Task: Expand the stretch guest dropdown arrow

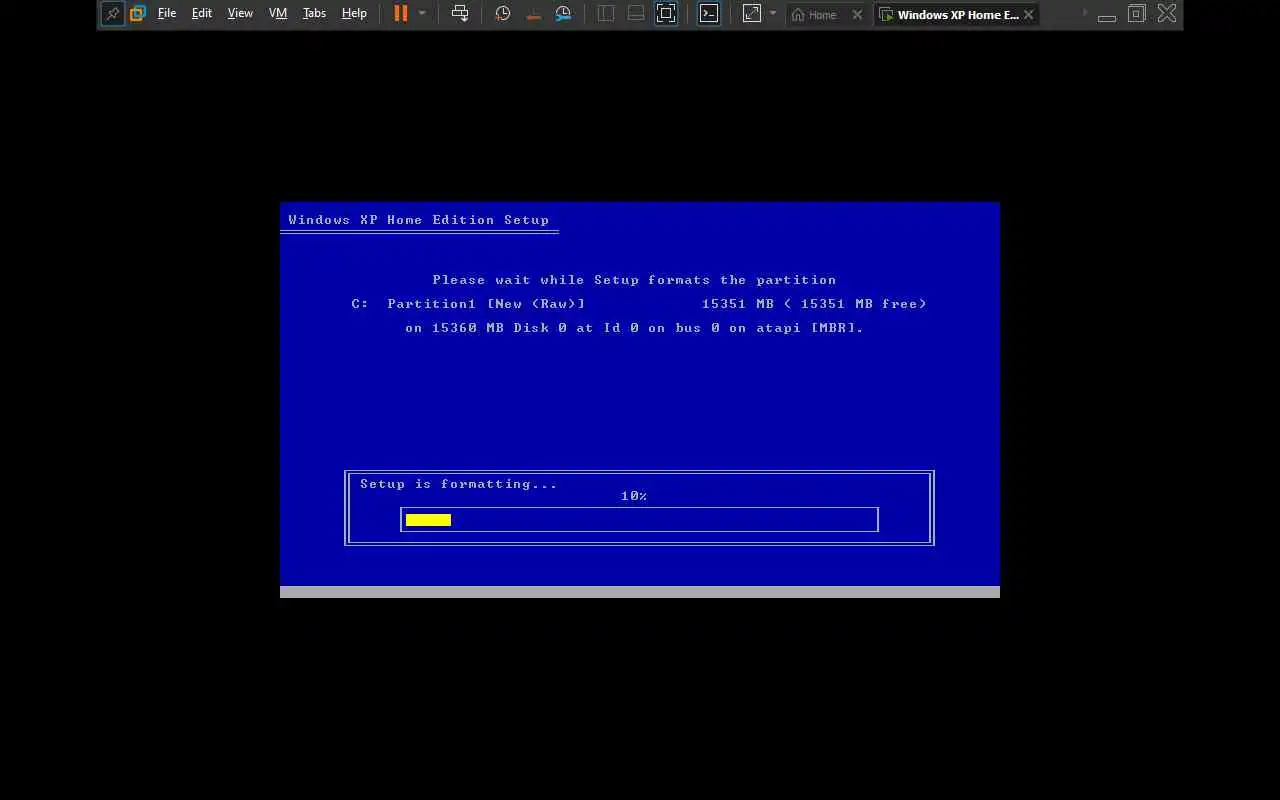Action: 773,14
